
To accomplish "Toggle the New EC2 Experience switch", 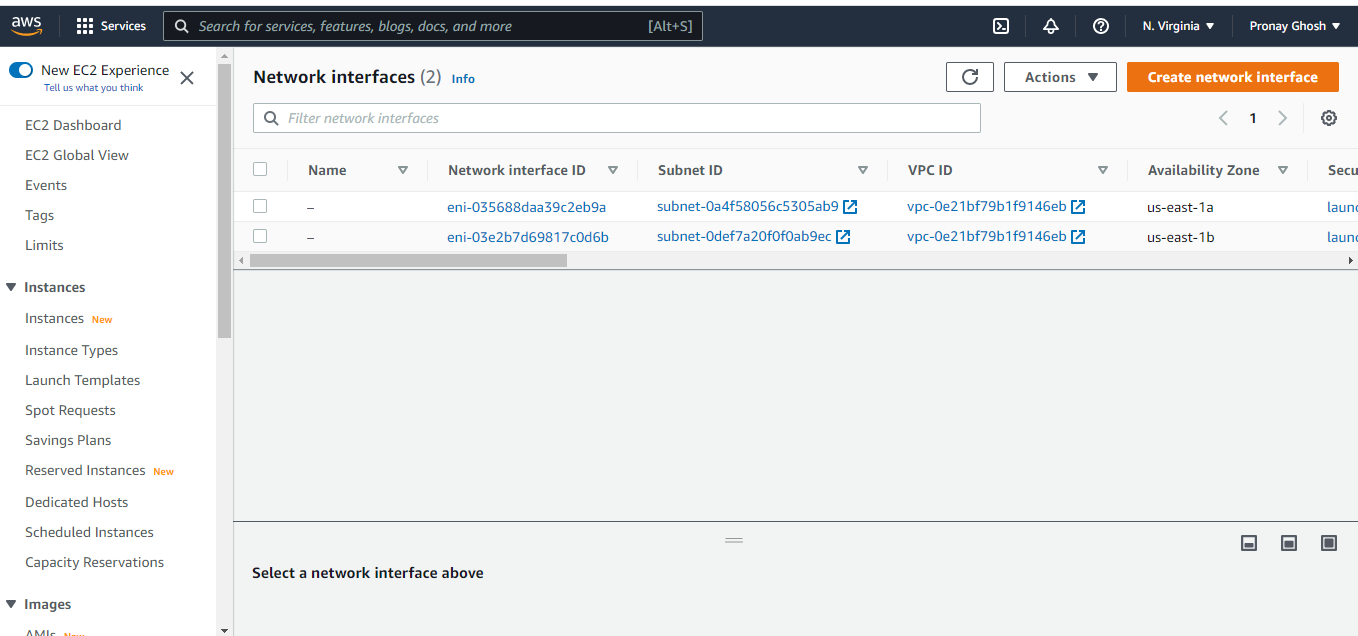I will click(x=21, y=70).
